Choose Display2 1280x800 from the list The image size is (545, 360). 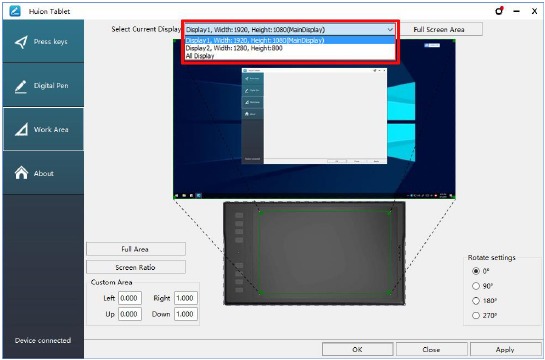tap(290, 48)
